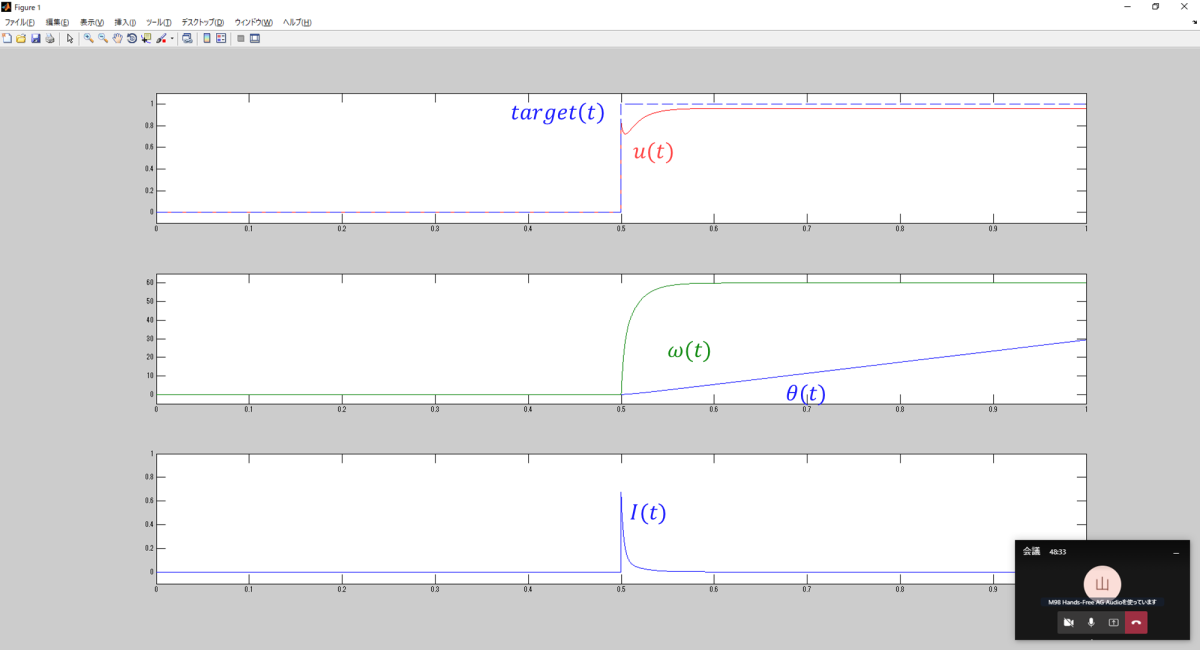Open the Show Plot Tools icon

(256, 39)
